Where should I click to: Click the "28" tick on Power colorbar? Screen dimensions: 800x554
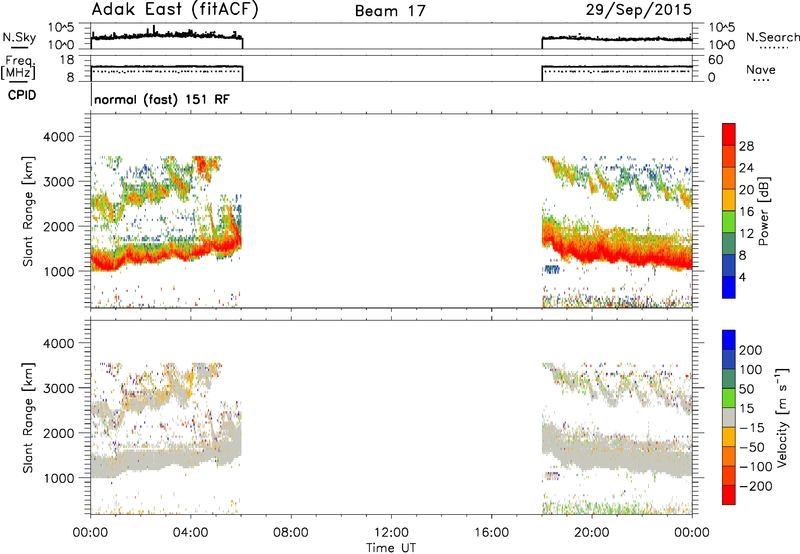click(746, 146)
